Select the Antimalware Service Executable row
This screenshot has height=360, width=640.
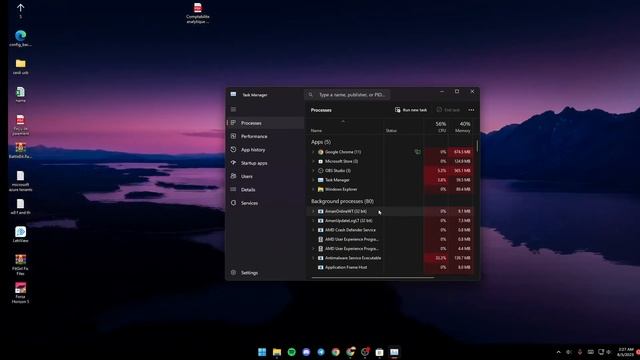391,258
